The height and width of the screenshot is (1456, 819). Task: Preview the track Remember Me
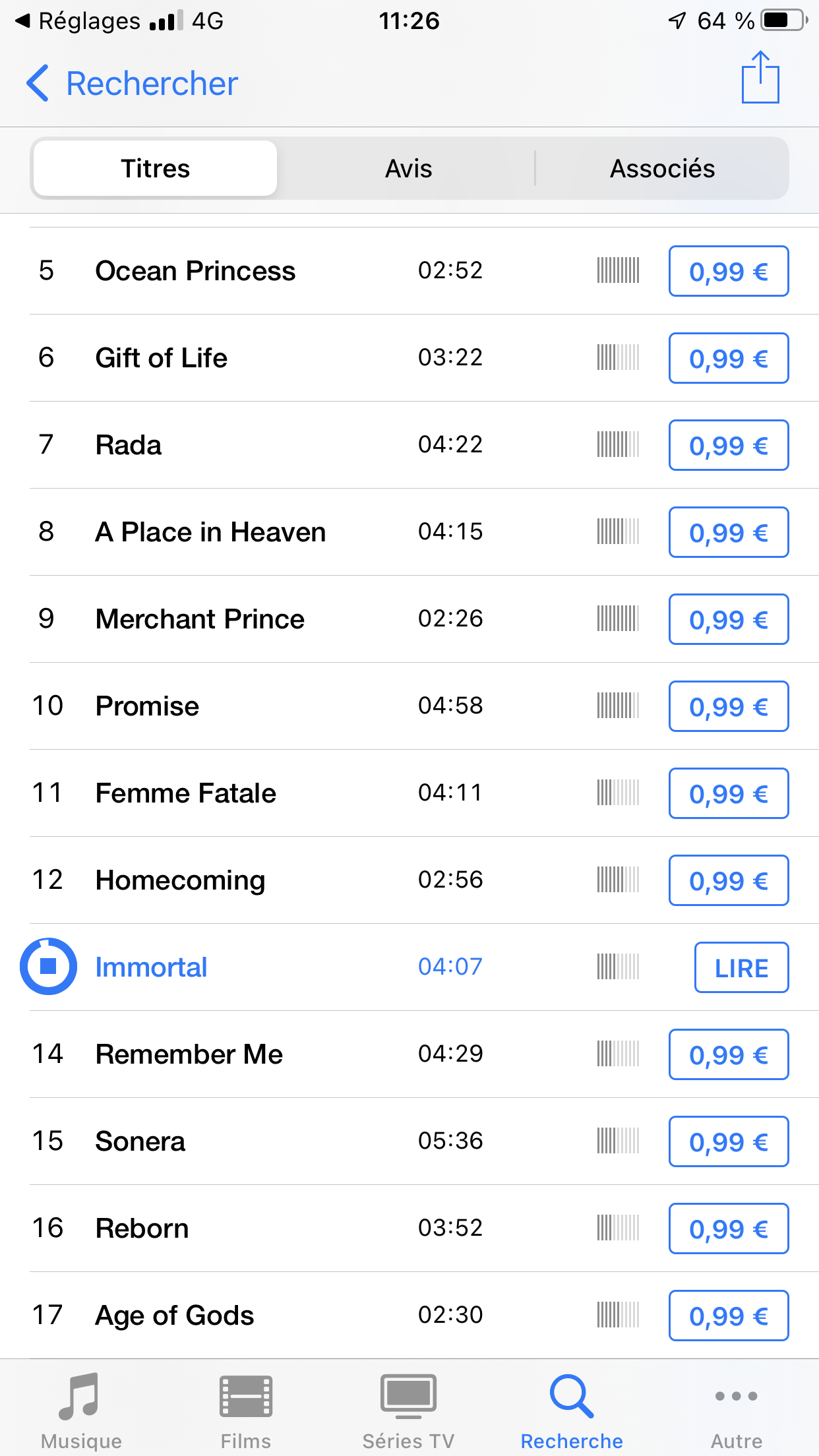point(189,1054)
